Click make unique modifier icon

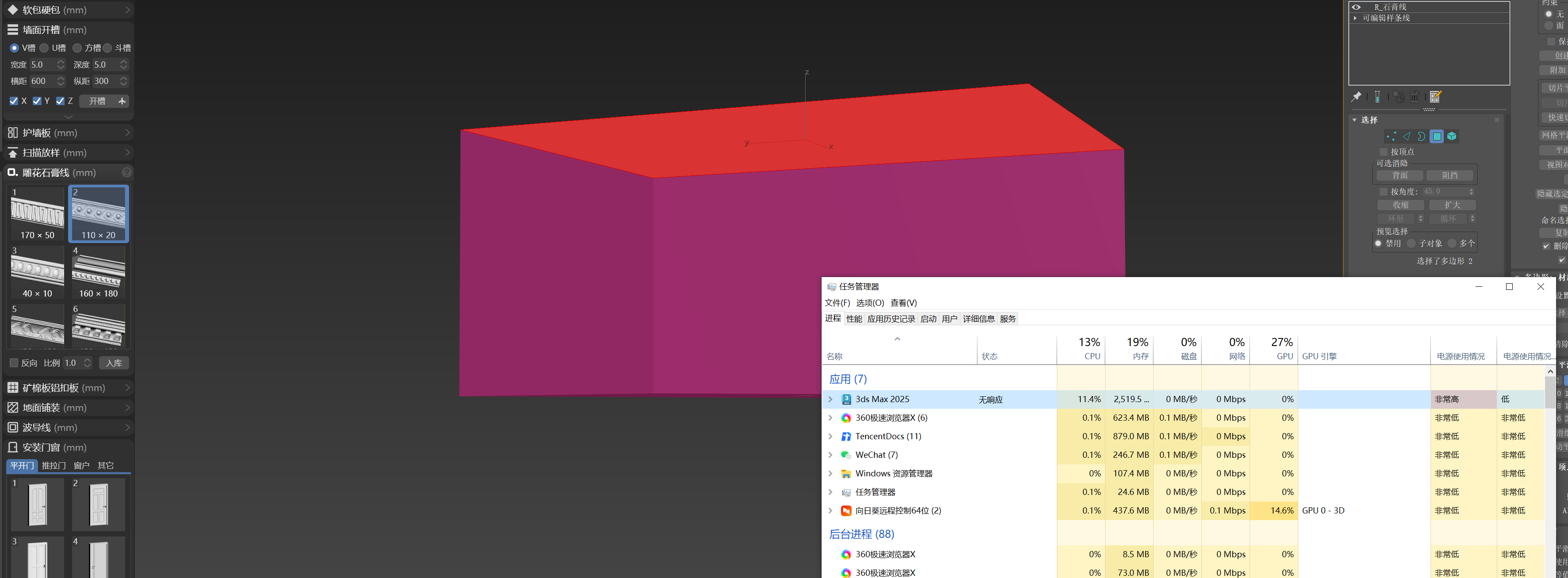point(1399,97)
